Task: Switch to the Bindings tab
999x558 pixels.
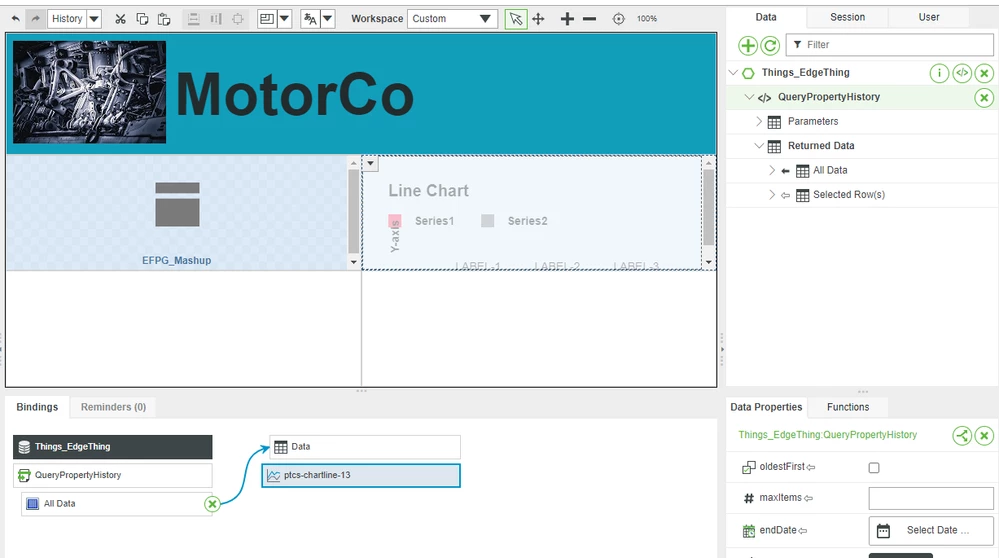Action: pyautogui.click(x=37, y=407)
